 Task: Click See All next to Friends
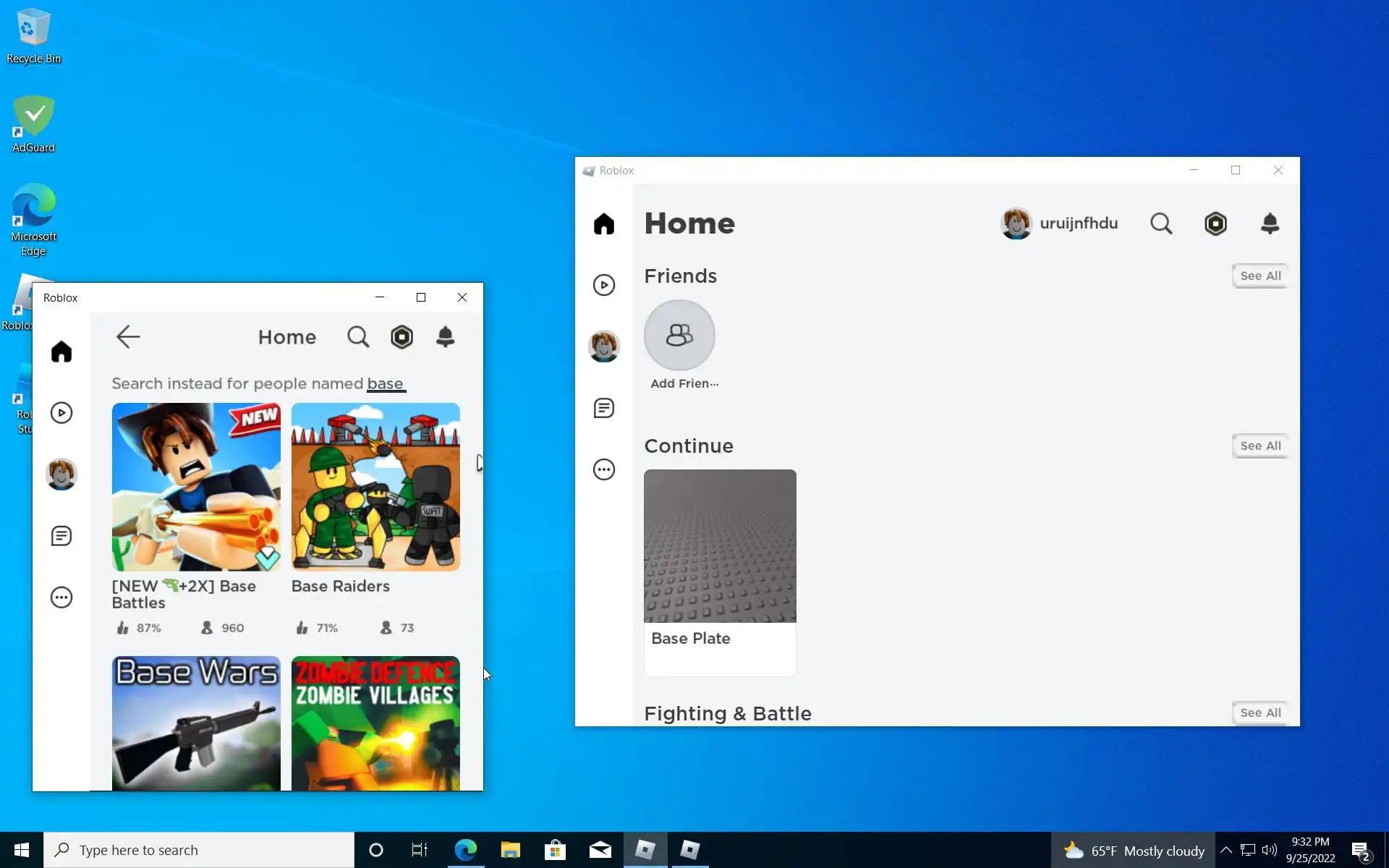1260,276
